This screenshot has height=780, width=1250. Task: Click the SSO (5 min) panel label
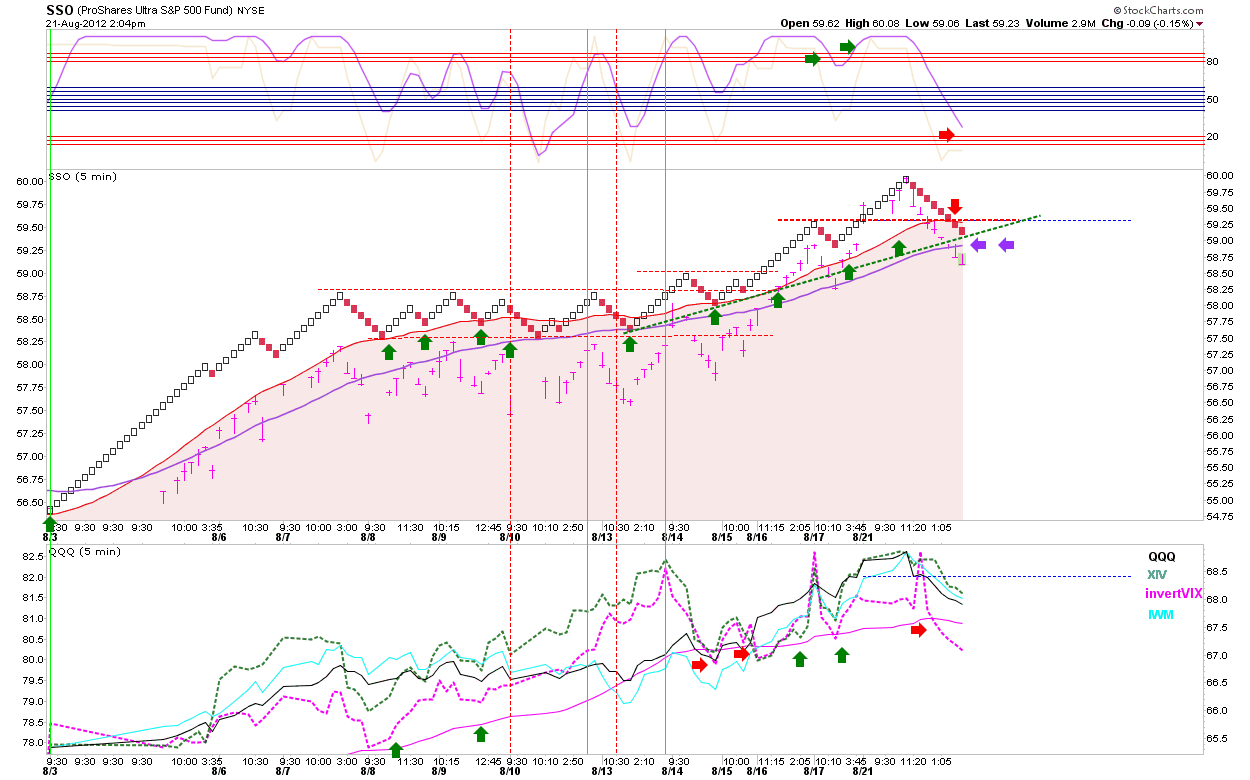point(83,176)
